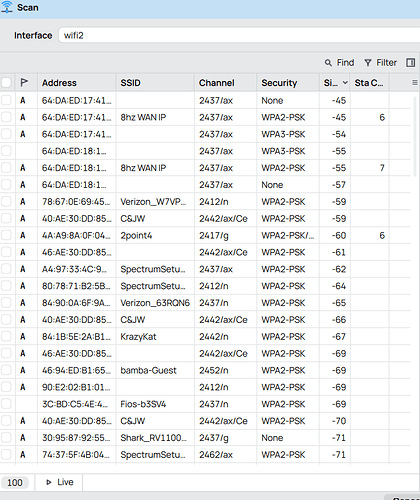Click the Find magnifier icon

(328, 63)
